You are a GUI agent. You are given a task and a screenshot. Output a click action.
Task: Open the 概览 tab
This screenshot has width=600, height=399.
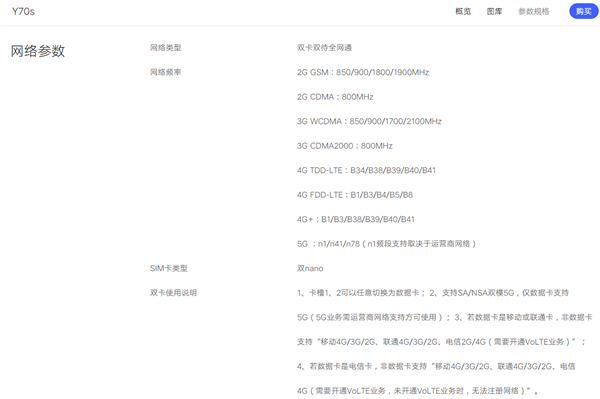(463, 11)
